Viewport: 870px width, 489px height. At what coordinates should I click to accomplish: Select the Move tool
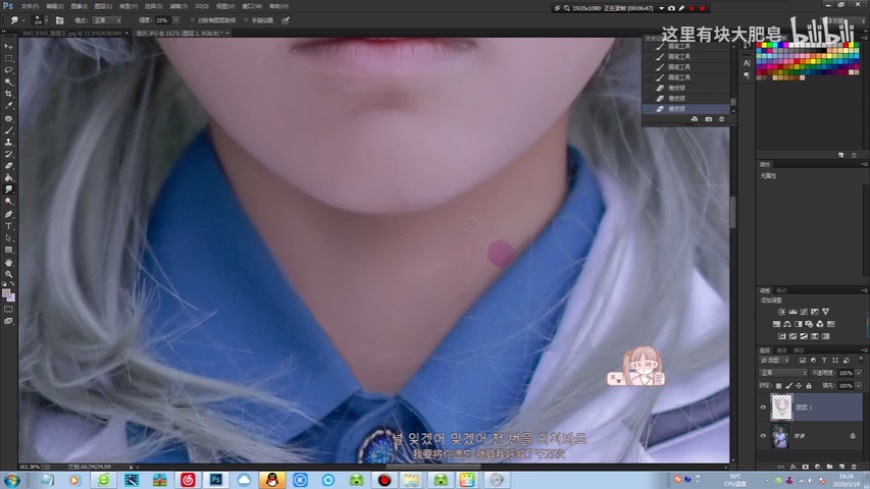8,47
